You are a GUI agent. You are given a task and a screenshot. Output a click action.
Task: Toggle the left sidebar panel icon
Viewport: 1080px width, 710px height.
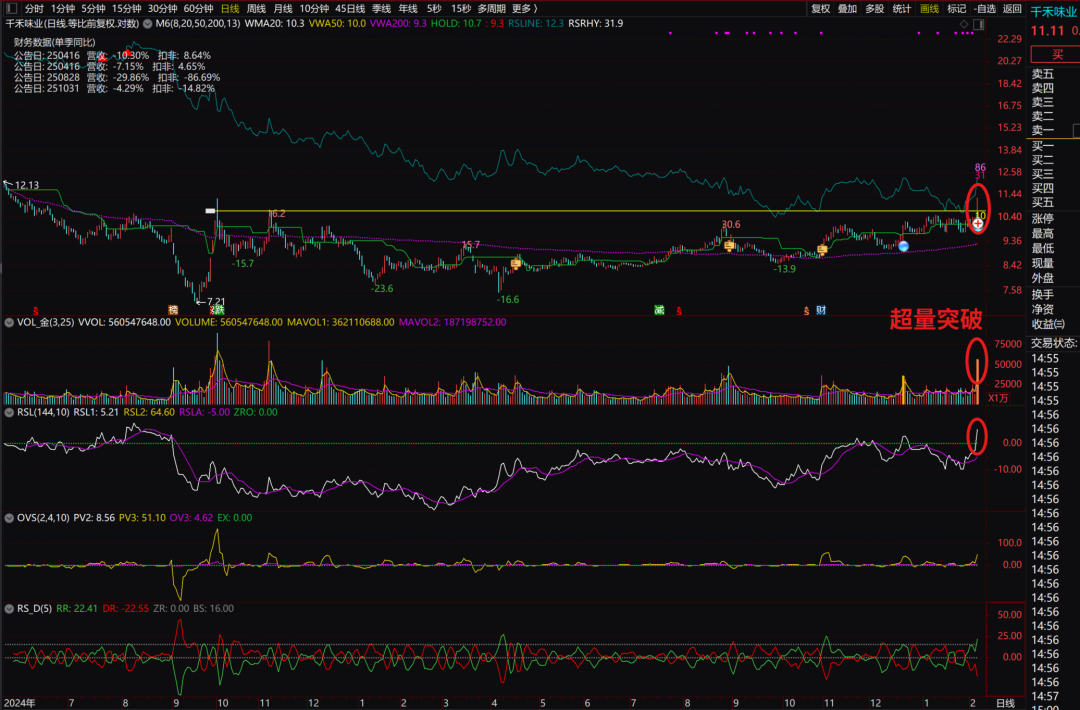(x=11, y=8)
